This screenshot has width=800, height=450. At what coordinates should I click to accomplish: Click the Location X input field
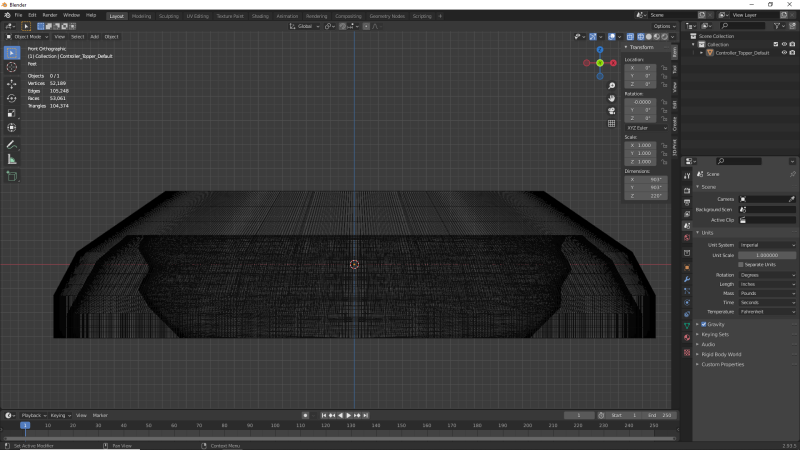pos(642,67)
